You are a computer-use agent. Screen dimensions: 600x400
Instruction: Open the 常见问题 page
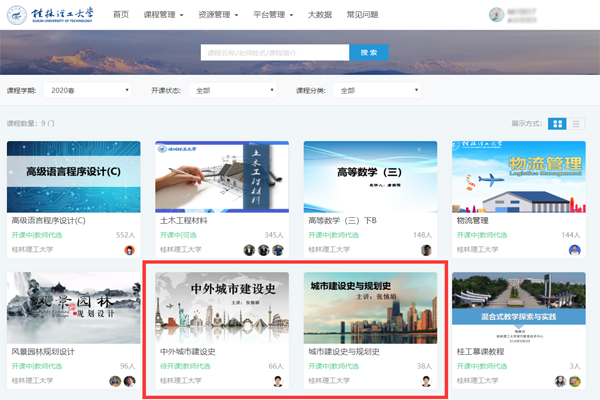pos(362,15)
